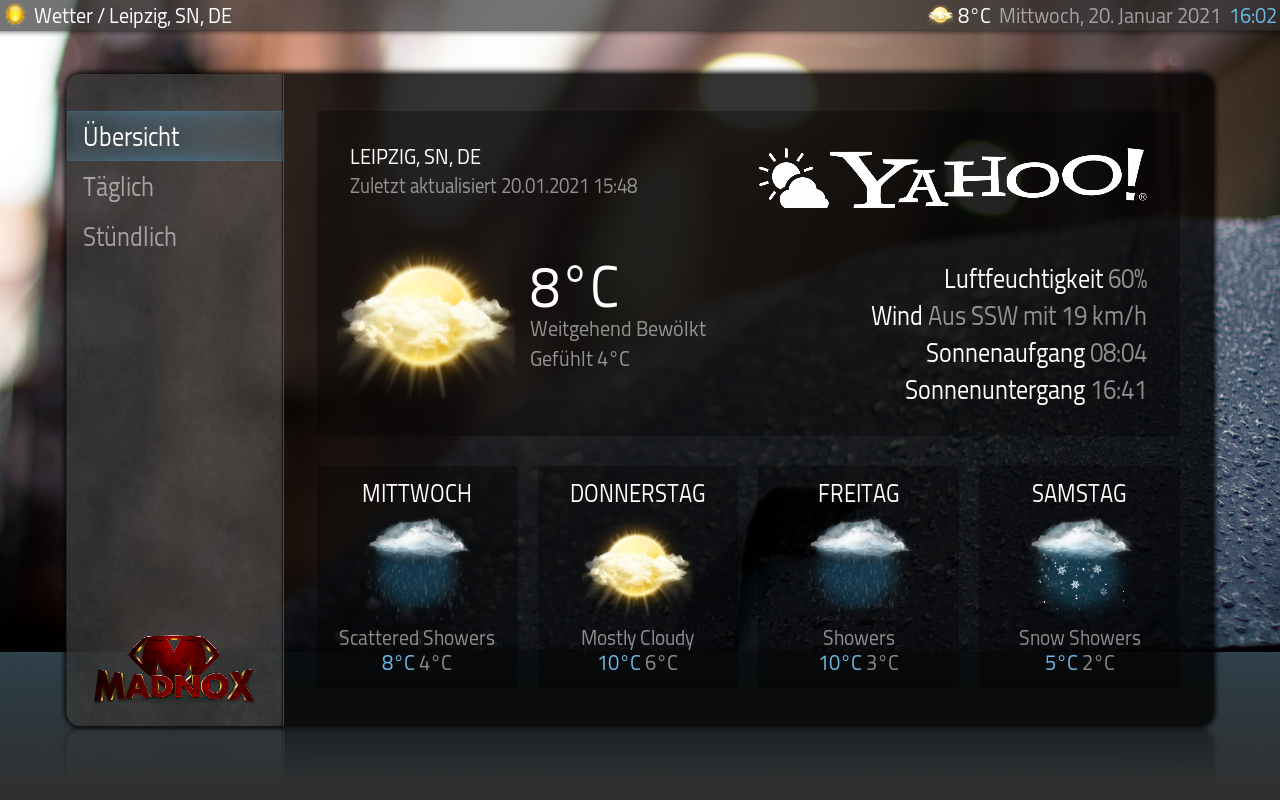Click the Sonnenuntergang 16:41 entry

(1025, 390)
